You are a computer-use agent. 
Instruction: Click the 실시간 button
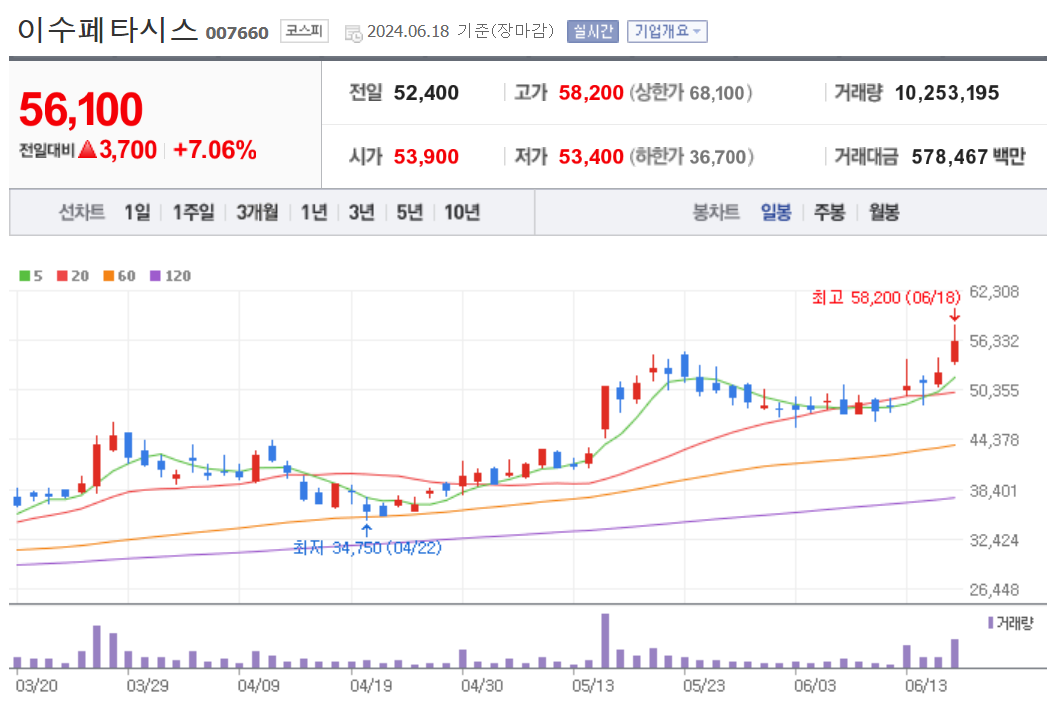pos(593,31)
